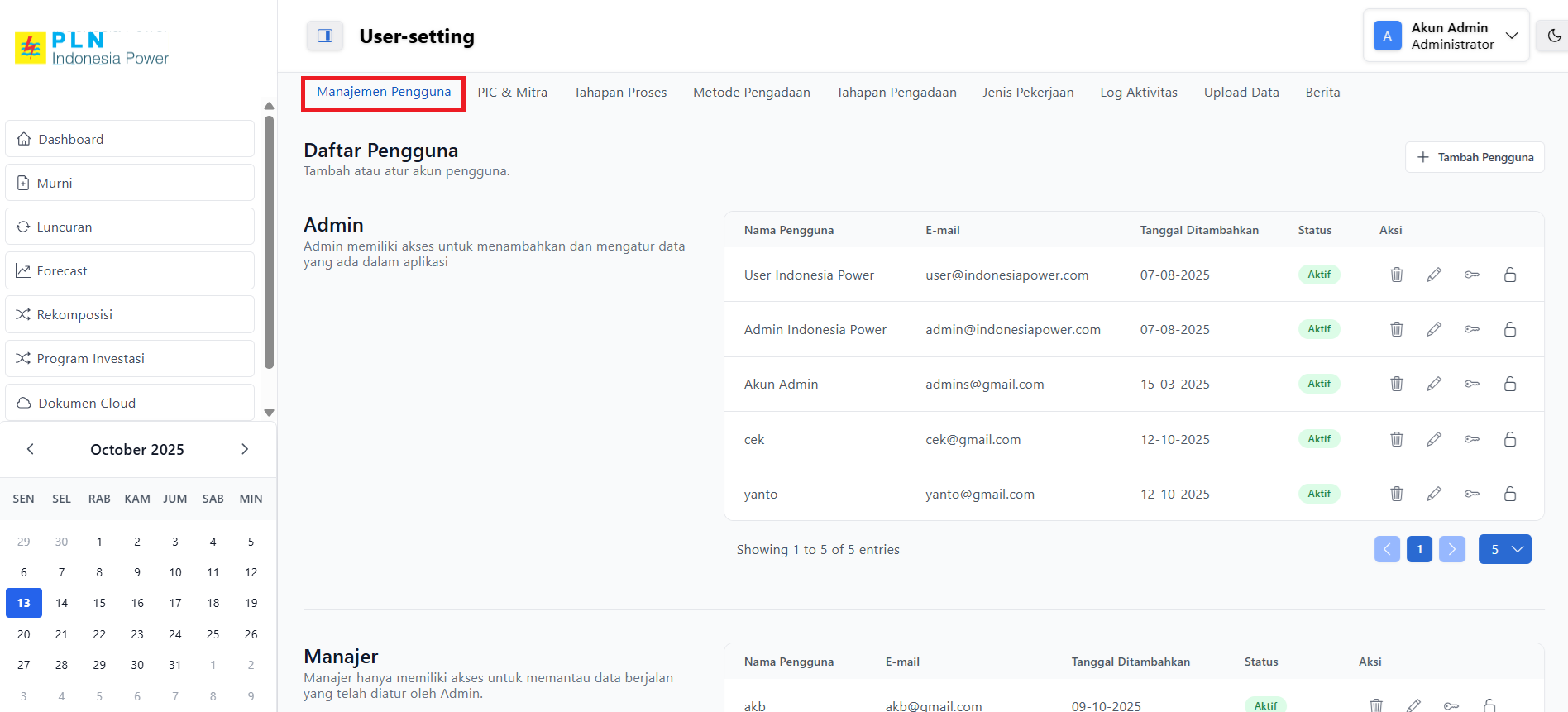Switch to the PIC & Mitra tab
This screenshot has height=712, width=1568.
point(512,93)
